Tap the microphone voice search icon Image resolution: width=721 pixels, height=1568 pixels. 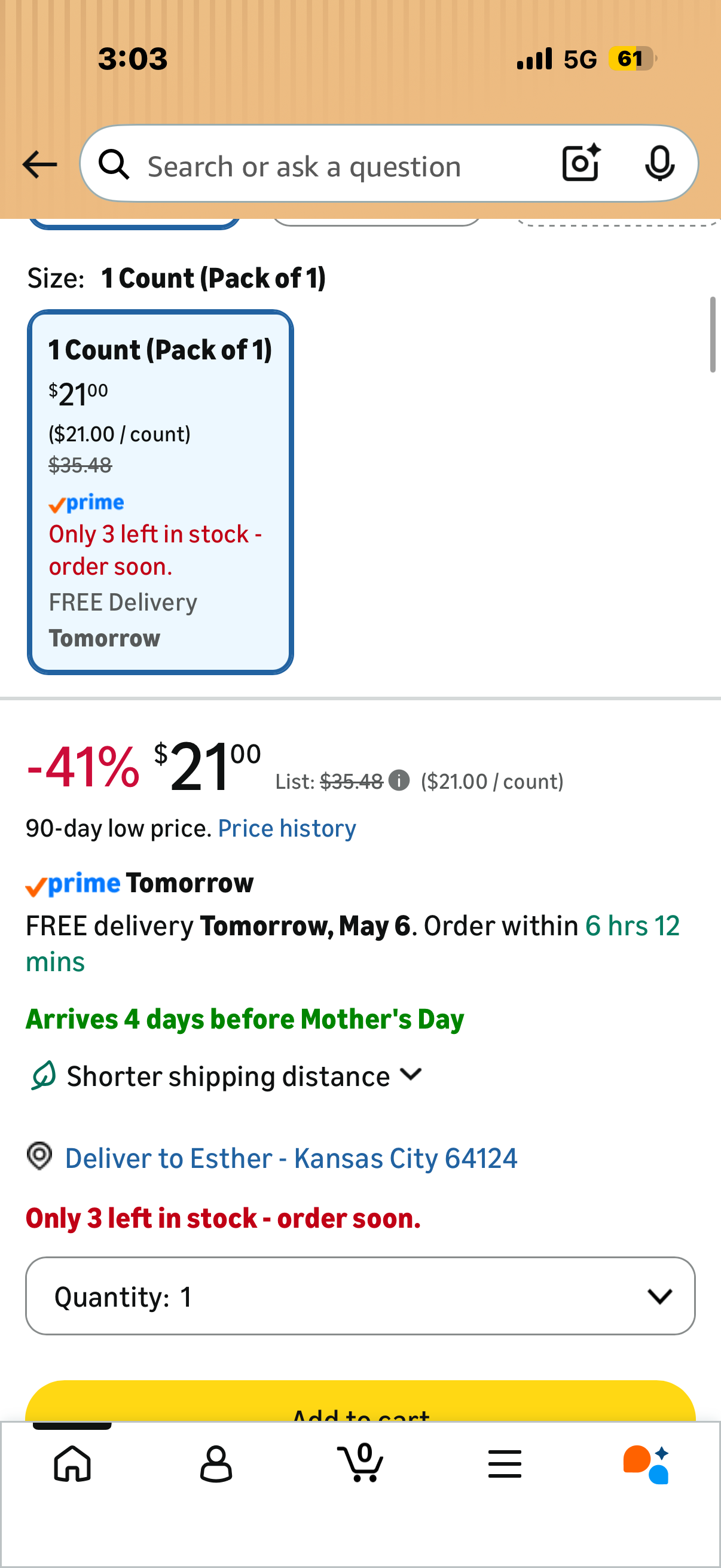coord(659,163)
